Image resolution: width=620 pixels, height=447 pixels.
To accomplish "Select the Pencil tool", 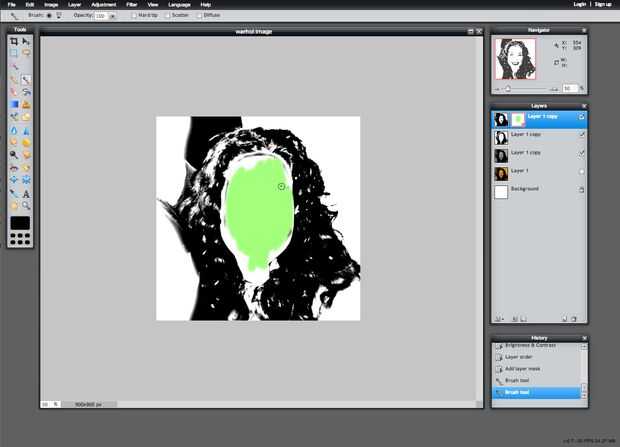I will pos(14,80).
